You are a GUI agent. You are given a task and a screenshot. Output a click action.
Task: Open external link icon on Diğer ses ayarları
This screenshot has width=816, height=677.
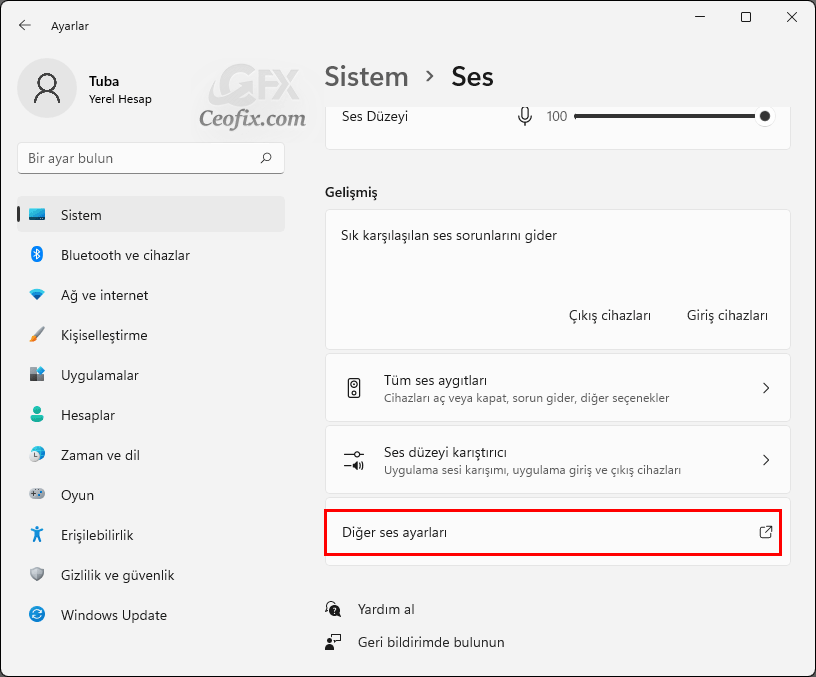tap(766, 532)
